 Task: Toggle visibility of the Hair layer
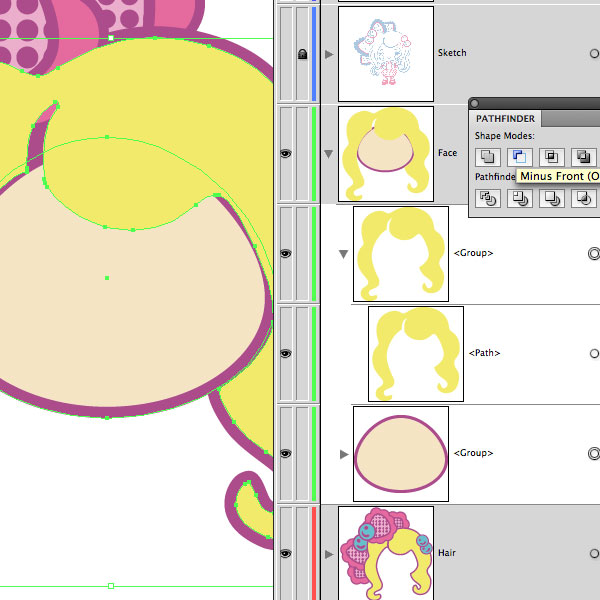point(285,554)
